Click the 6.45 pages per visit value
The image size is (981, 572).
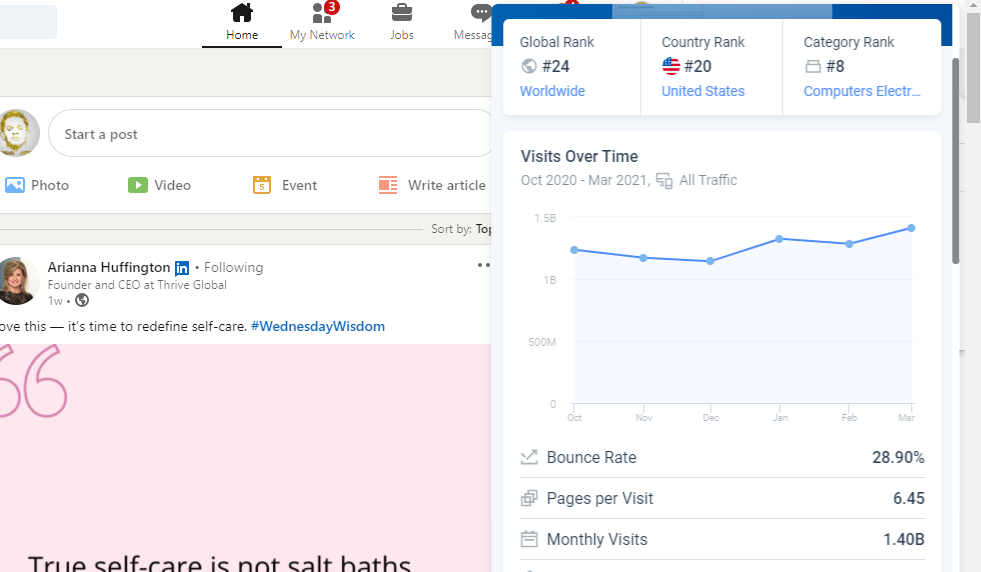pos(908,498)
